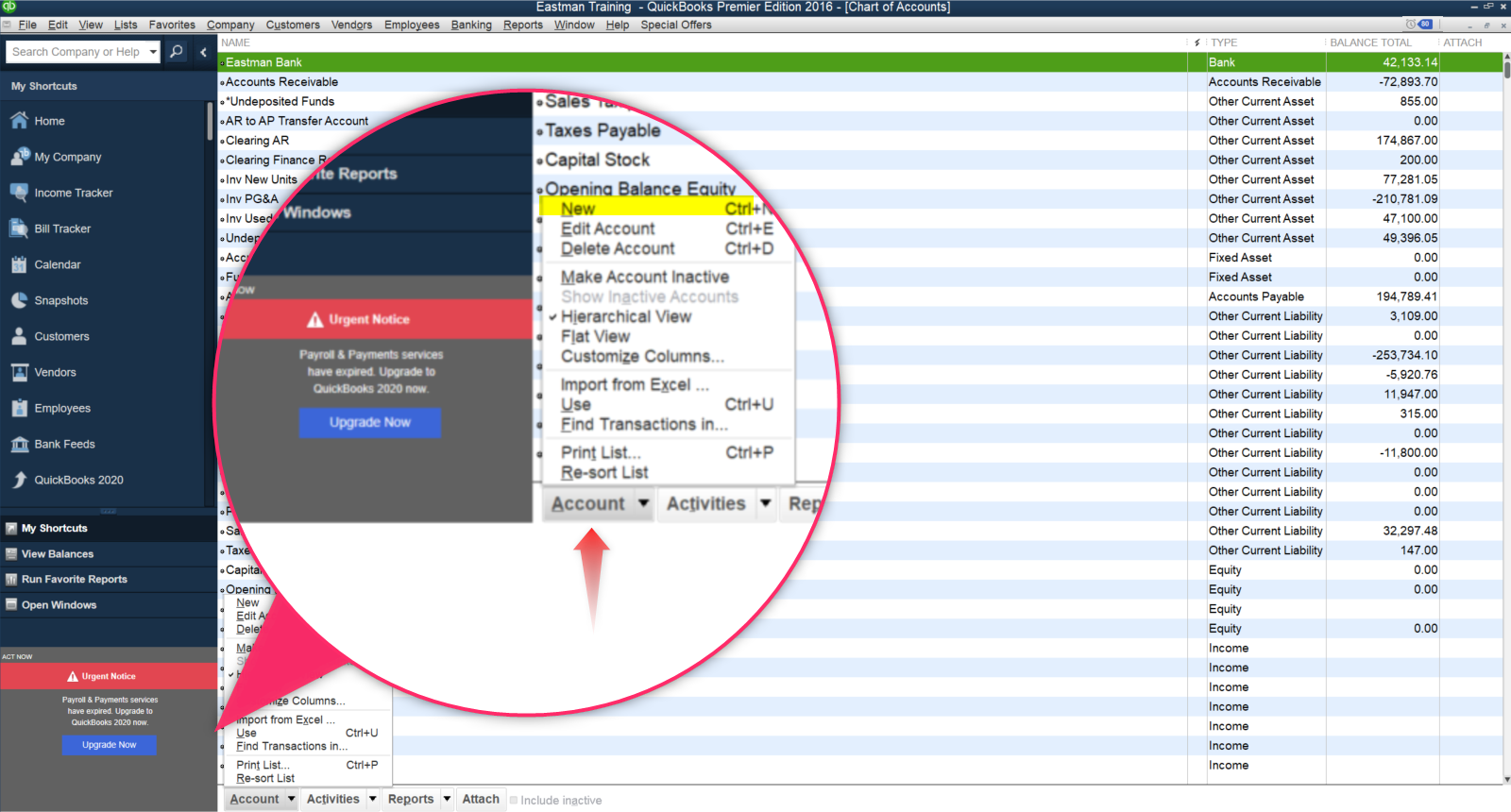
Task: Open Home from the left sidebar
Action: (x=49, y=121)
